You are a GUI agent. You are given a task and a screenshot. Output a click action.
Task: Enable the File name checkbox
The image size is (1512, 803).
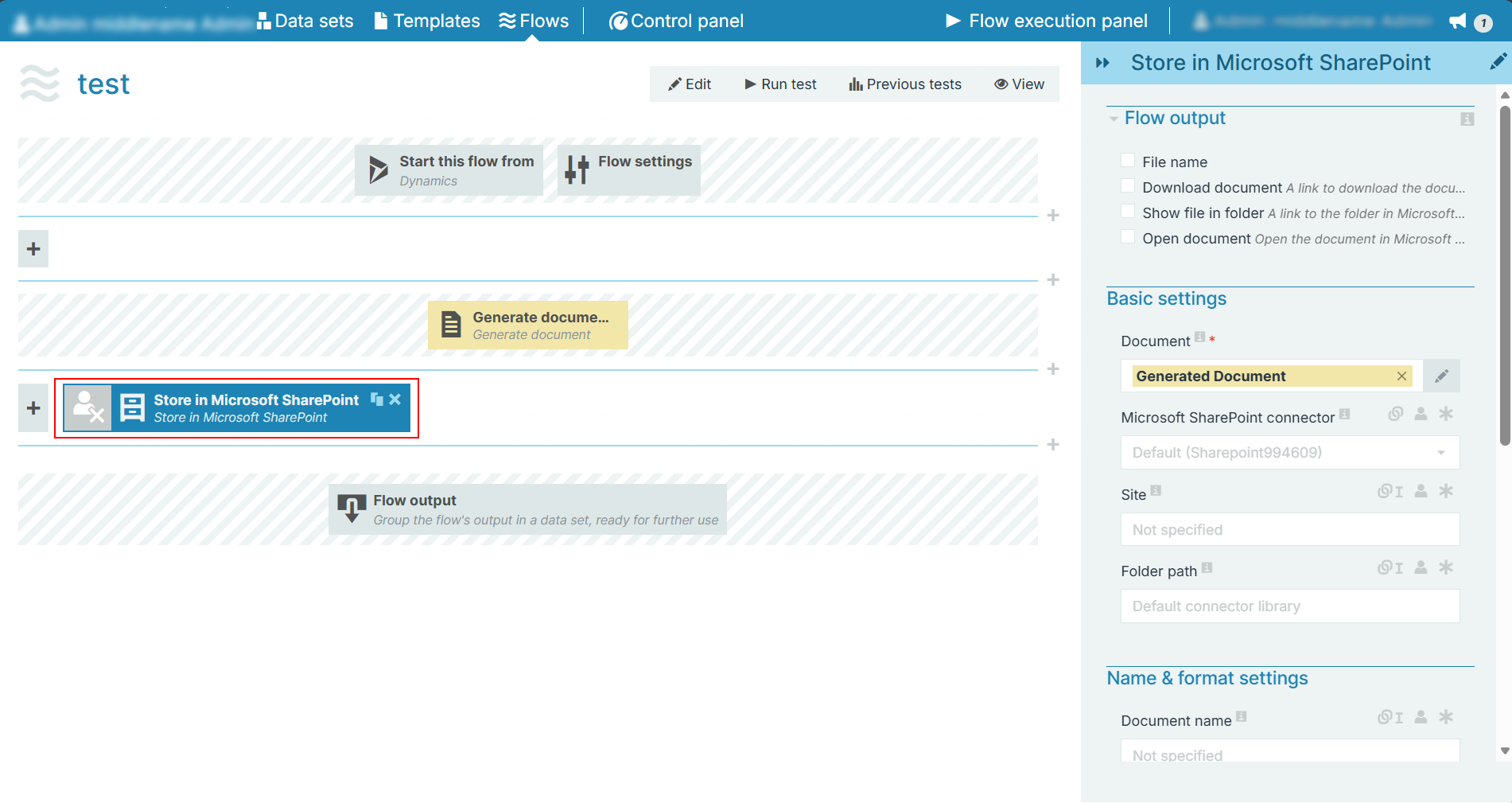point(1128,161)
